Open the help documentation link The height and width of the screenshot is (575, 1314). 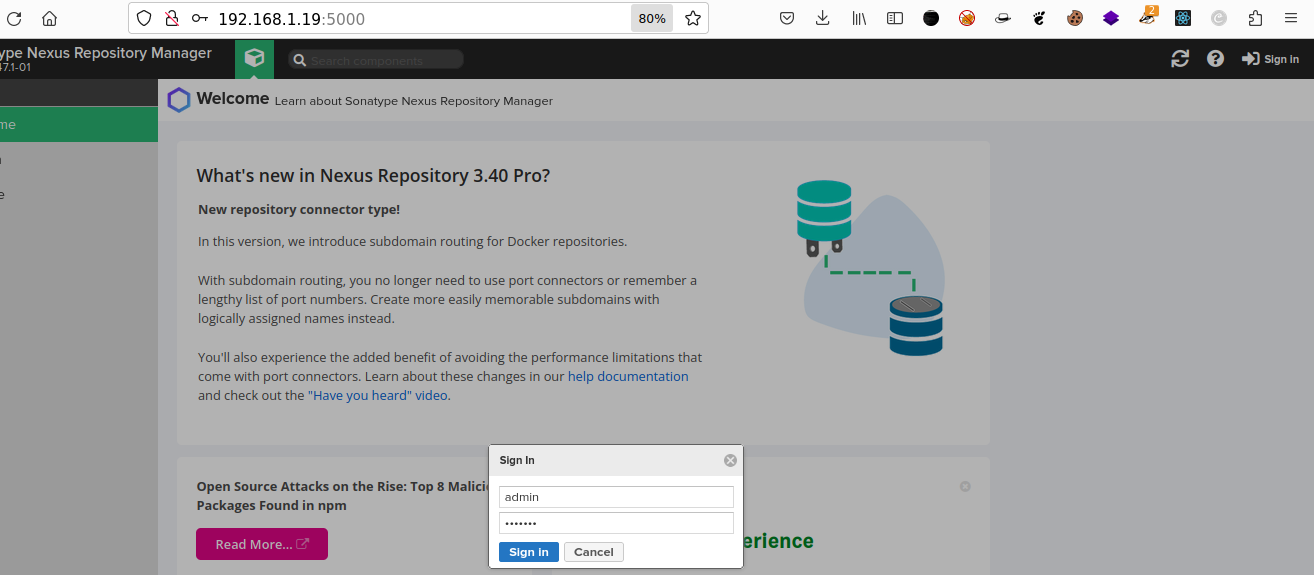[628, 377]
